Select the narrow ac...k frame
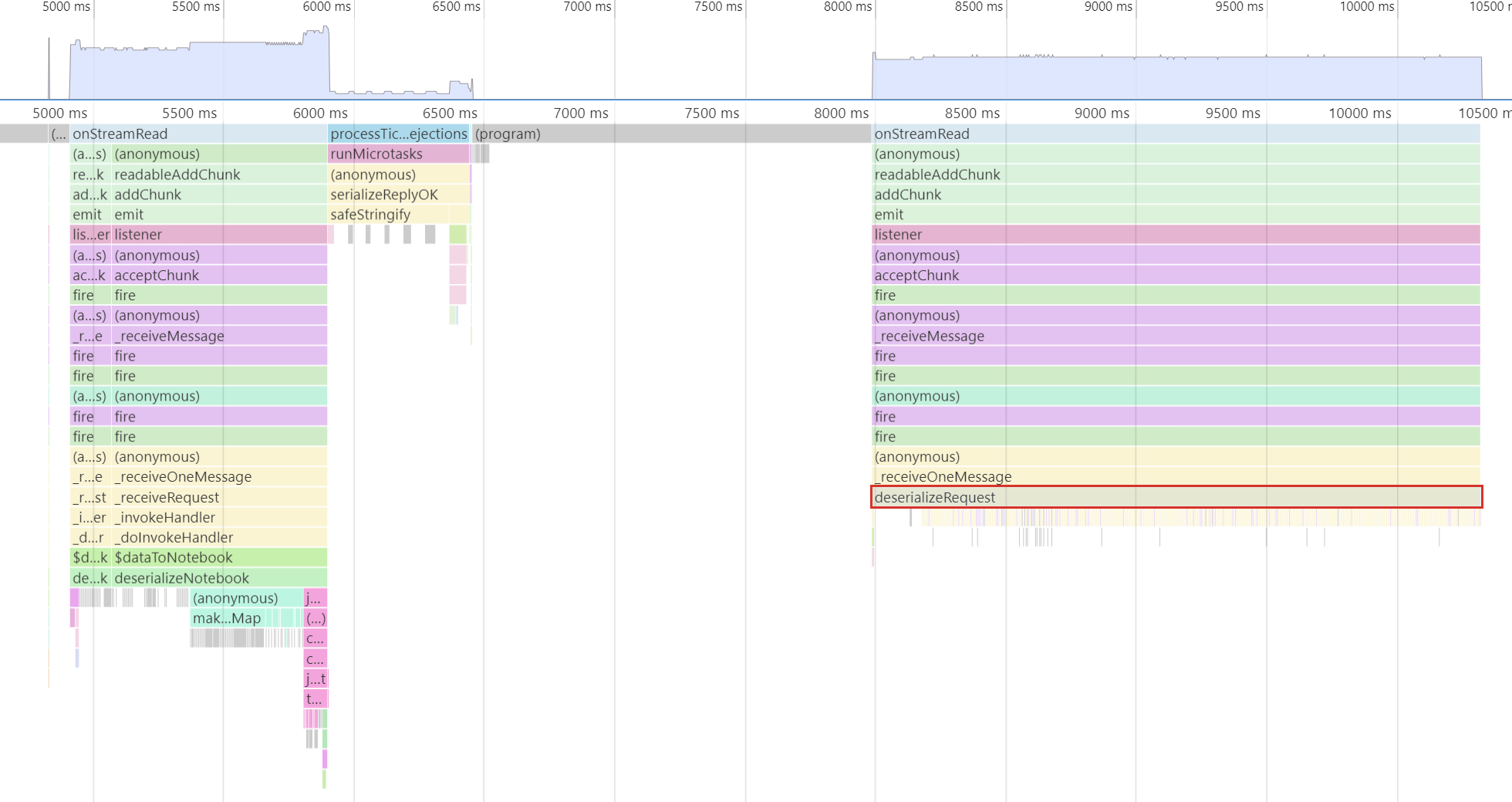This screenshot has height=802, width=1512. tap(90, 275)
